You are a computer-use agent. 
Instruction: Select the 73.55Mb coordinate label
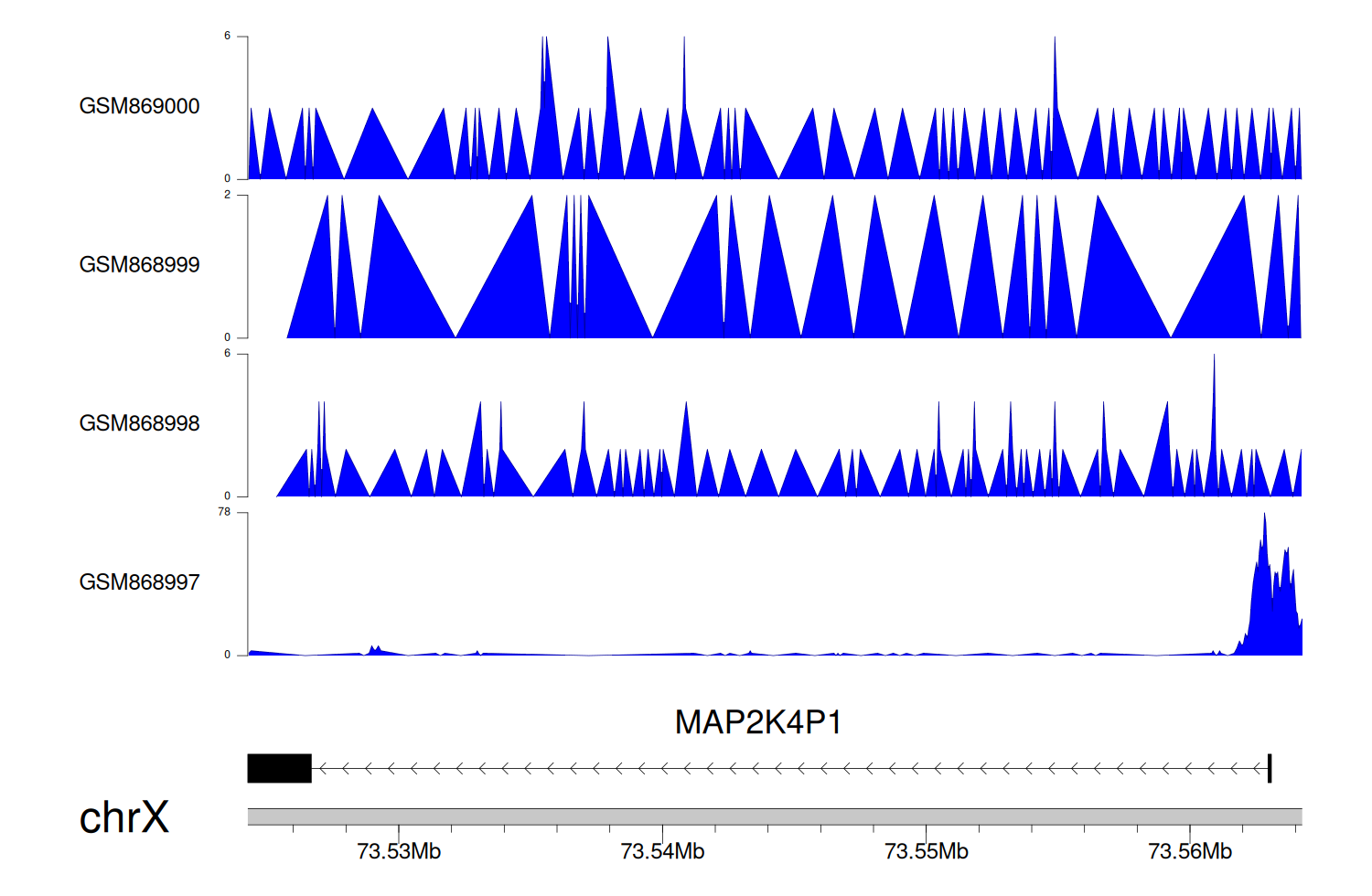pyautogui.click(x=926, y=852)
